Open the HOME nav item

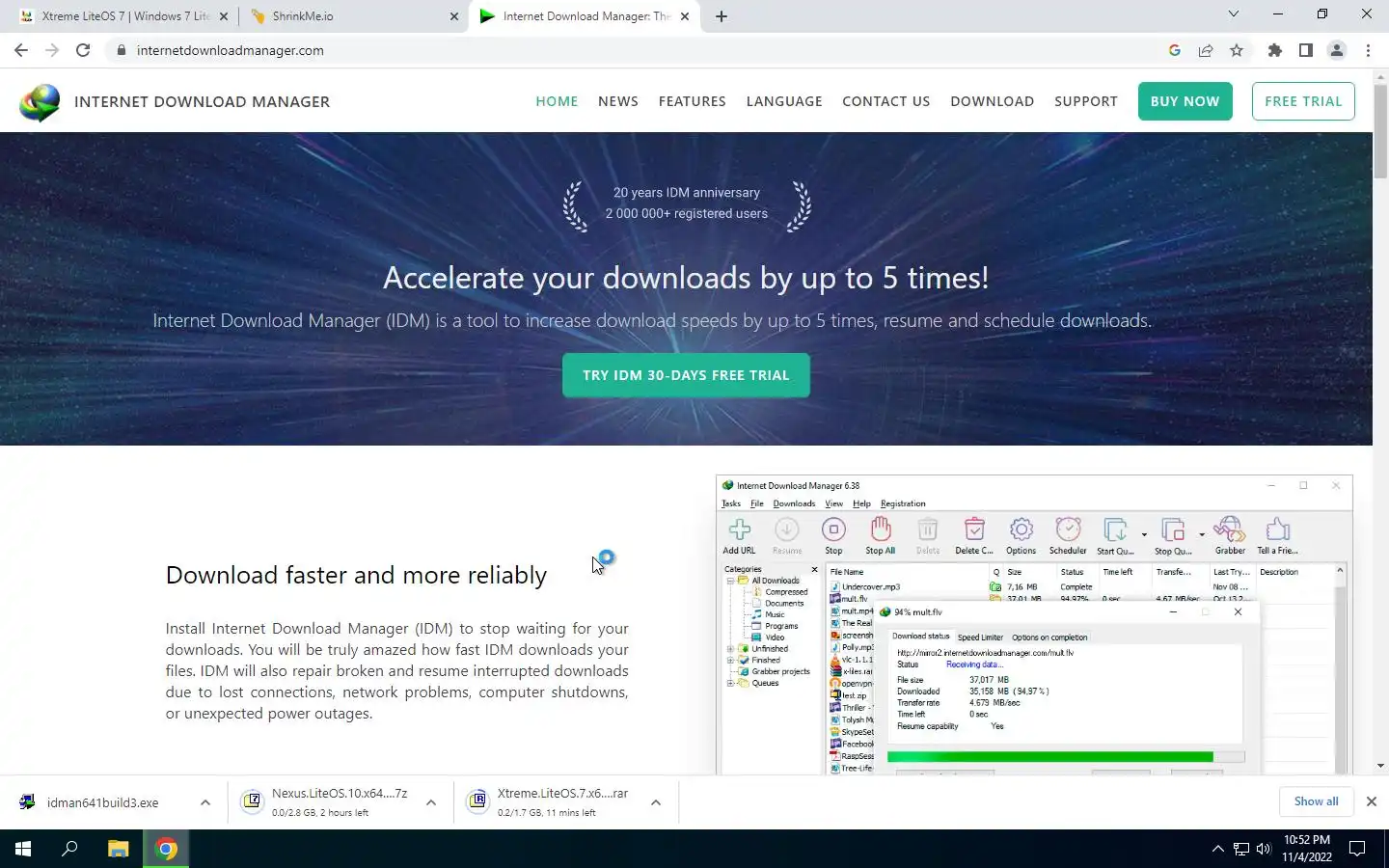(557, 101)
